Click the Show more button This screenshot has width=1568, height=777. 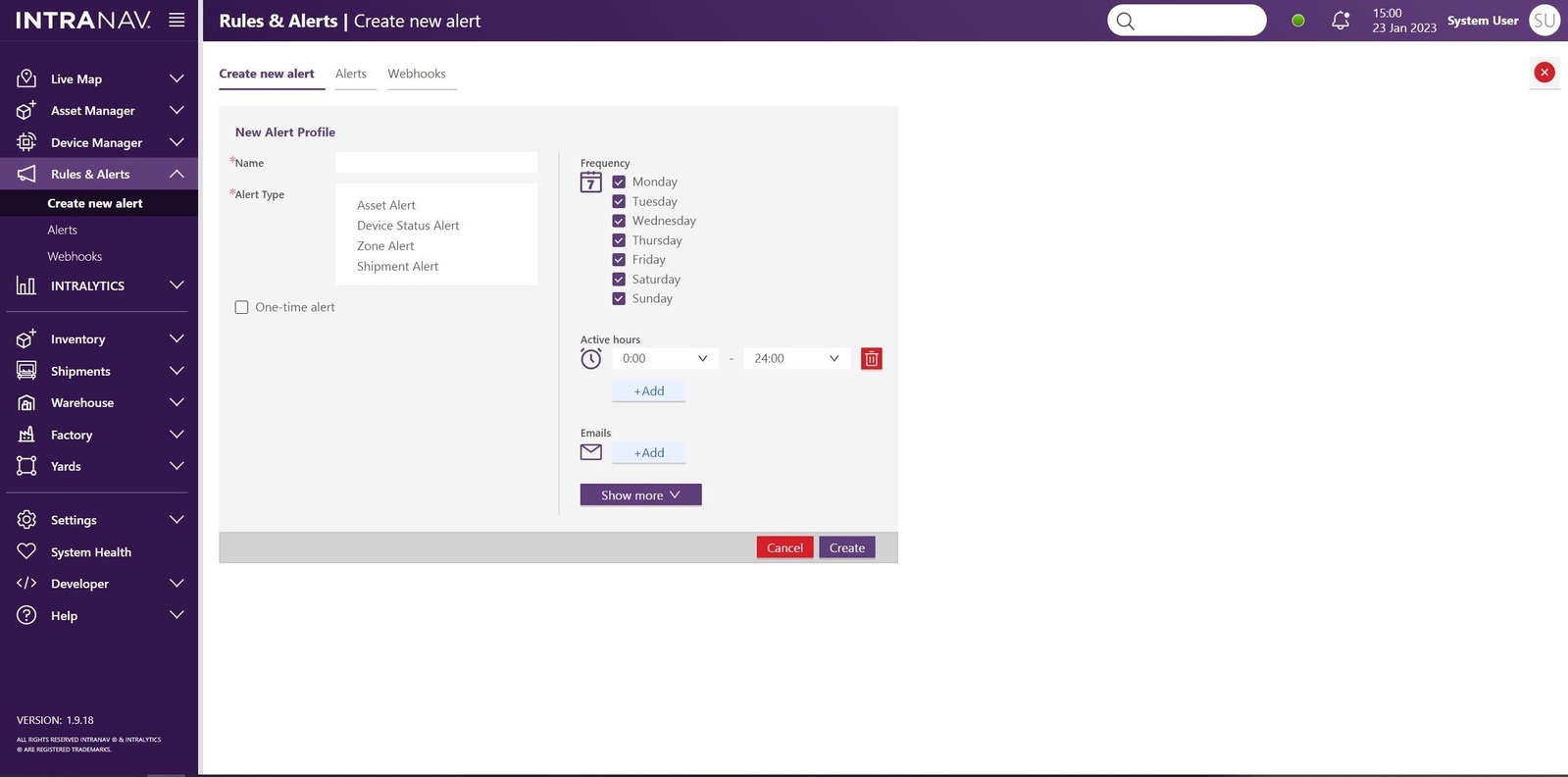[x=640, y=495]
